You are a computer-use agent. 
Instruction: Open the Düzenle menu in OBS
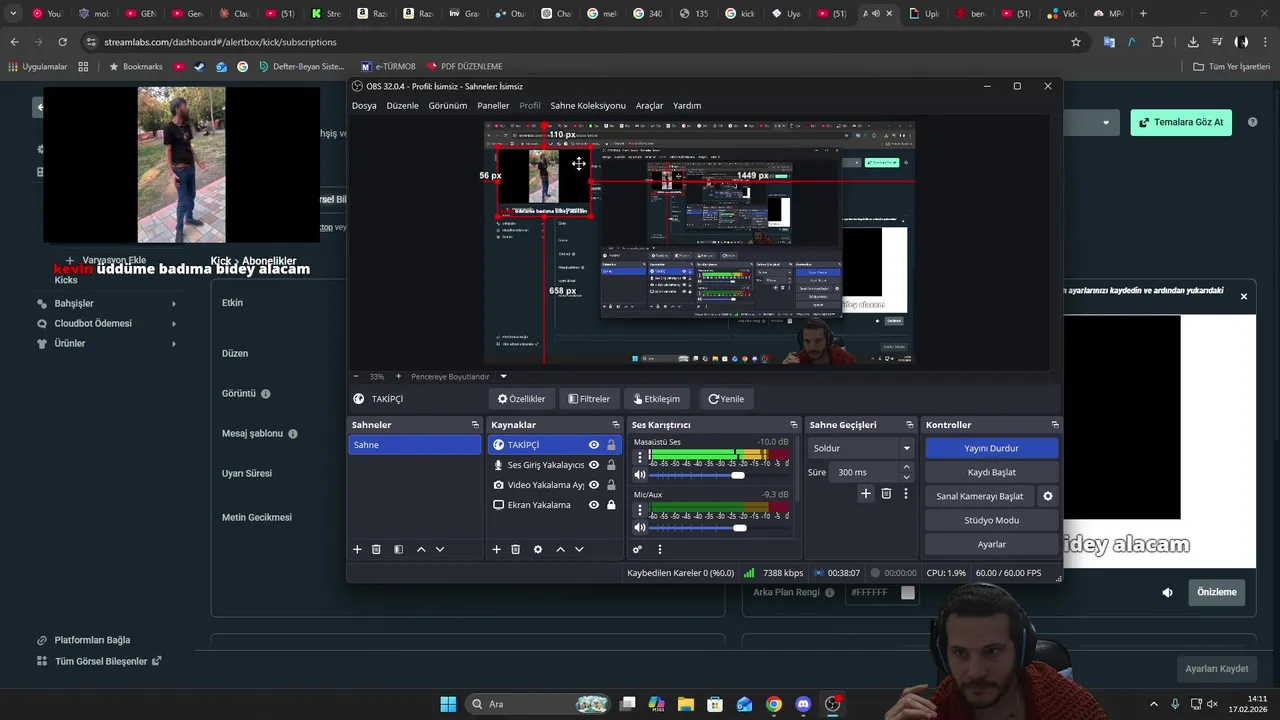tap(402, 105)
